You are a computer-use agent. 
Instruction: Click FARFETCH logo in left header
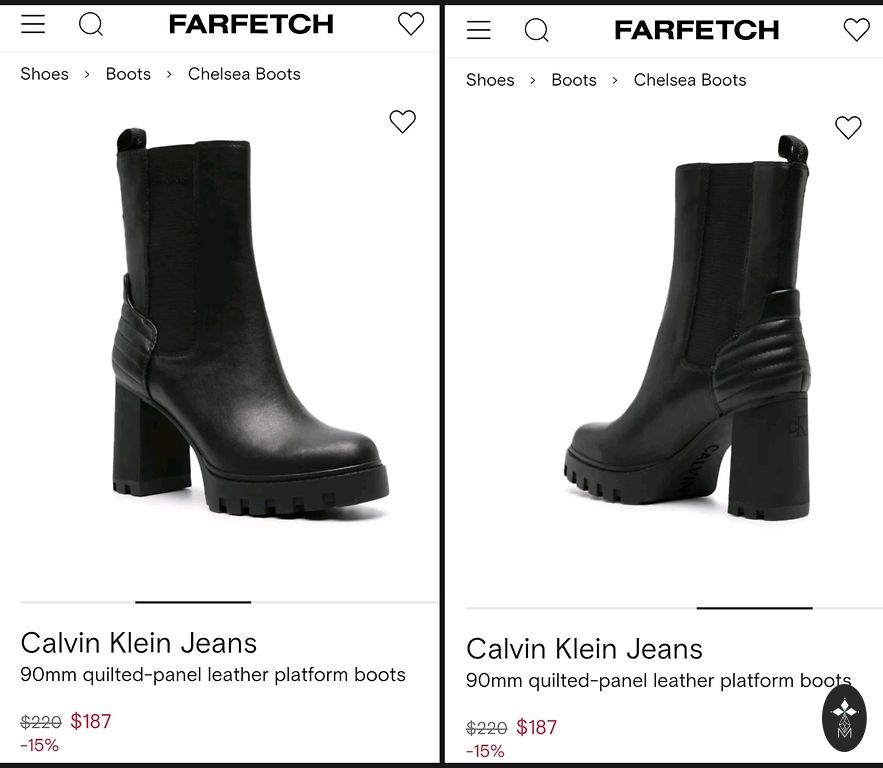[251, 25]
